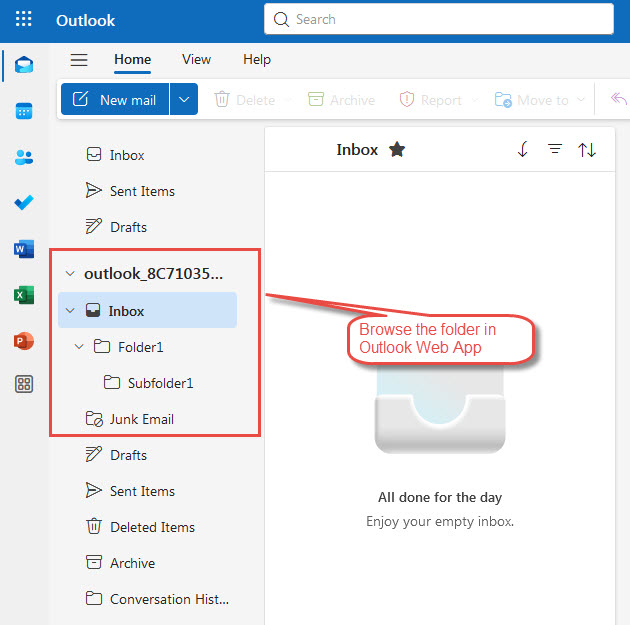Launch Excel from the app rail
Screen dimensions: 630x625
[24, 295]
